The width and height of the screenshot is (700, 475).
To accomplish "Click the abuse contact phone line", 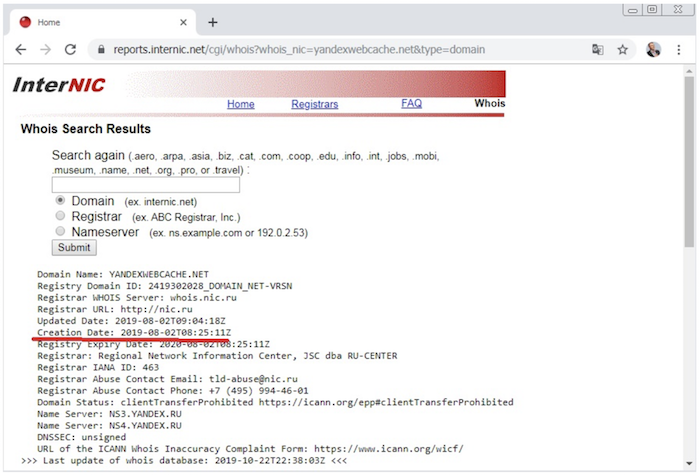I will pyautogui.click(x=173, y=391).
